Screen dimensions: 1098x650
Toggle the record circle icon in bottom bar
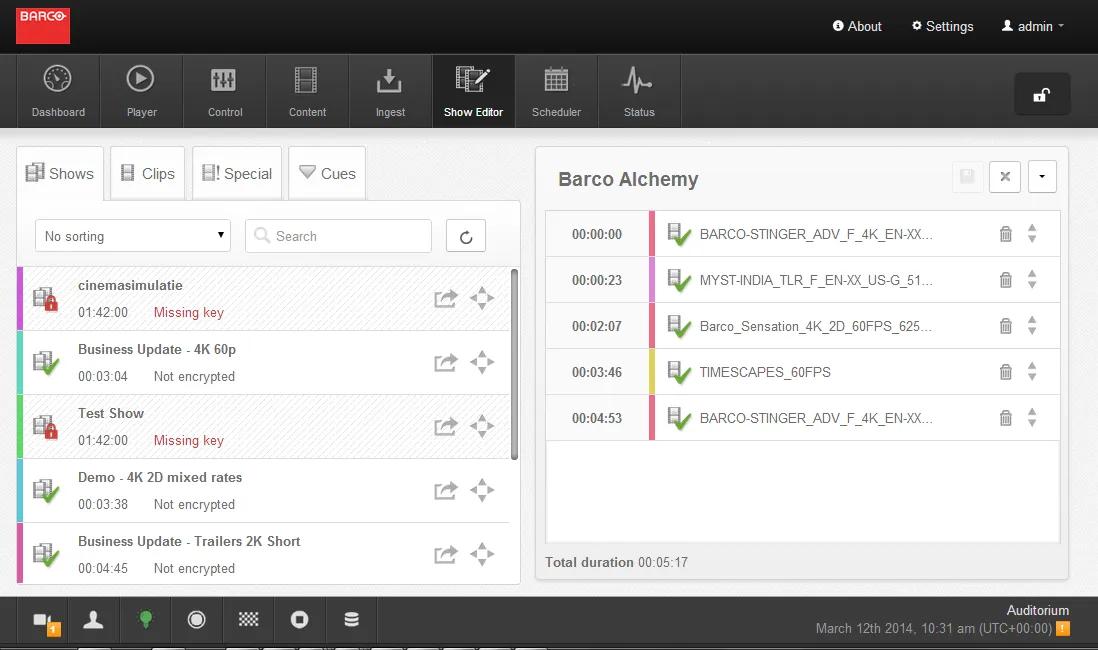(x=197, y=620)
